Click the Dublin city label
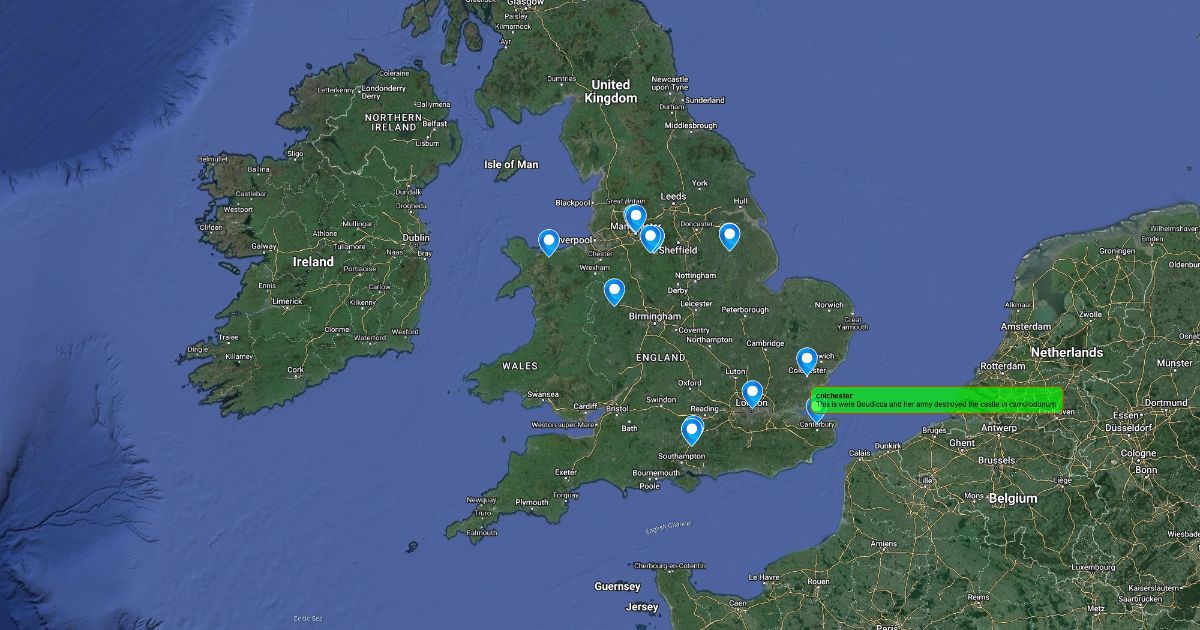1200x630 pixels. pyautogui.click(x=415, y=238)
